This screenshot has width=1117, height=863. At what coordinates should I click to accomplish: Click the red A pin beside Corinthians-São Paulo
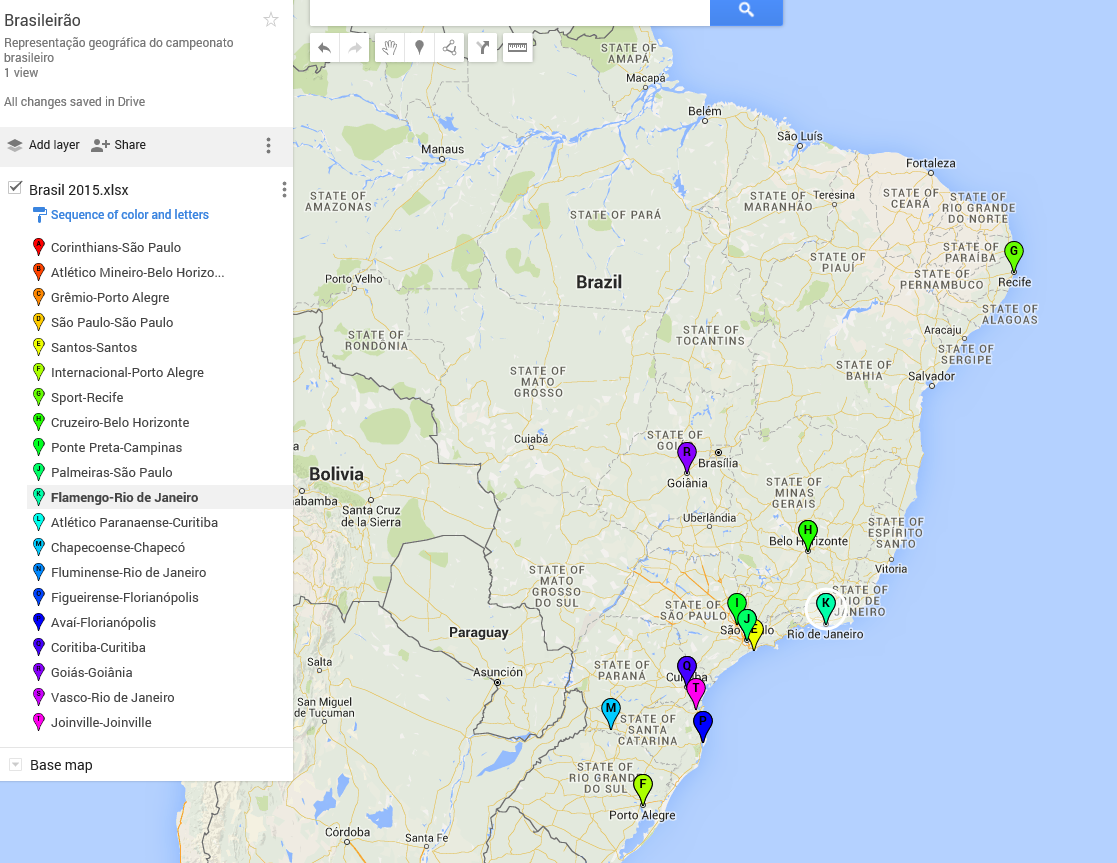click(x=39, y=247)
